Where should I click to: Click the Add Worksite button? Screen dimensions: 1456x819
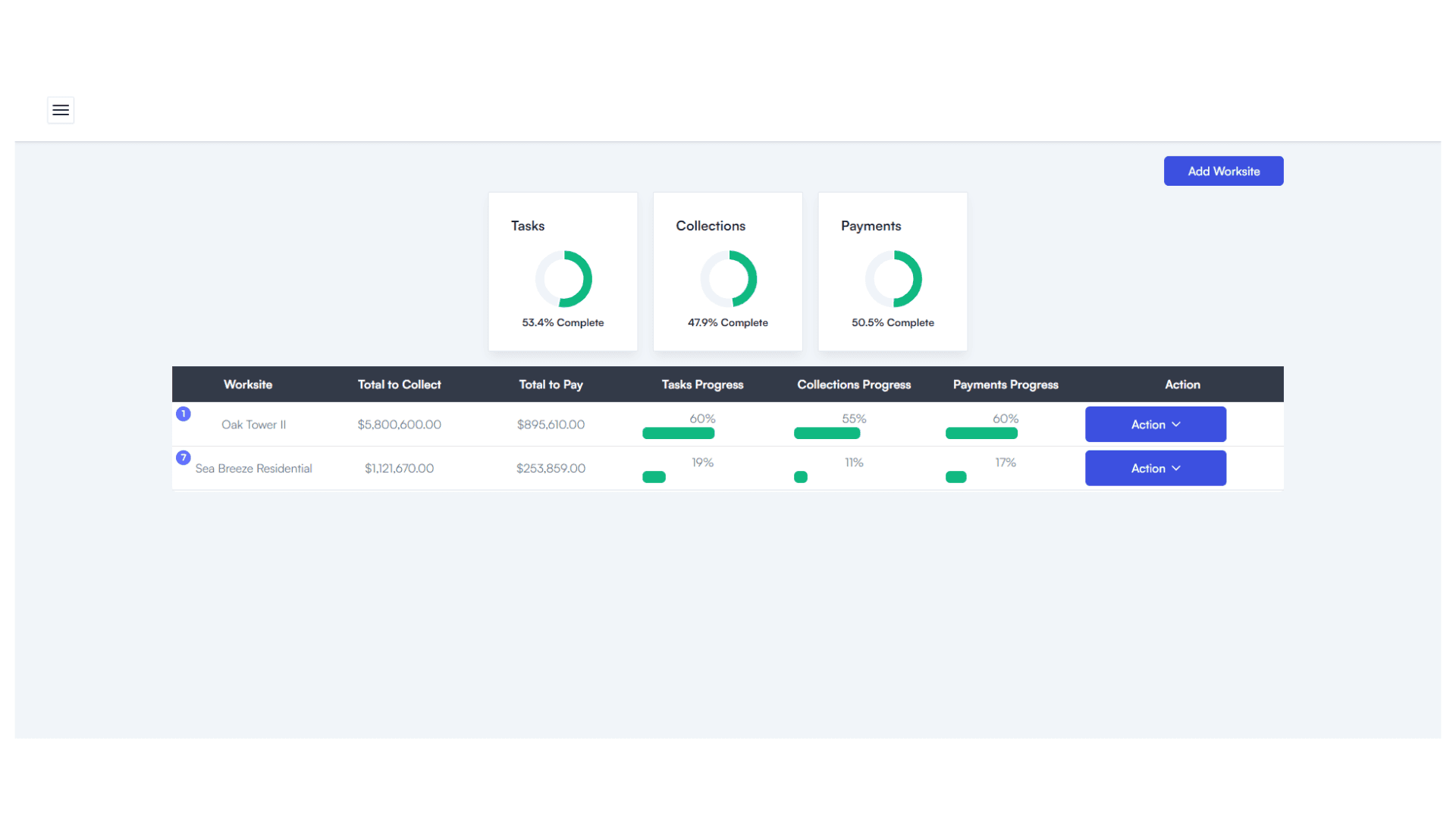(x=1223, y=171)
